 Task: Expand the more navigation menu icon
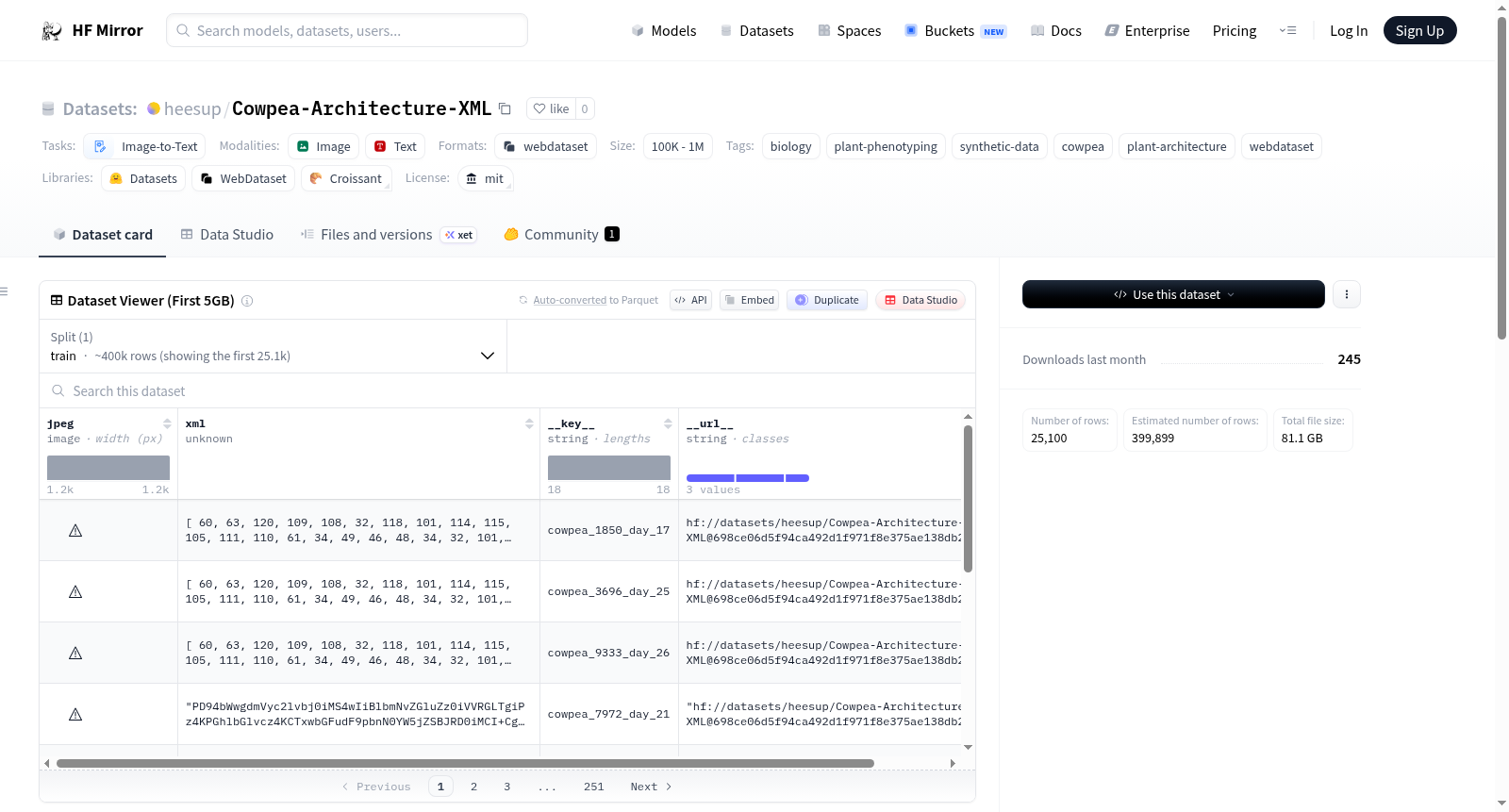coord(1287,30)
